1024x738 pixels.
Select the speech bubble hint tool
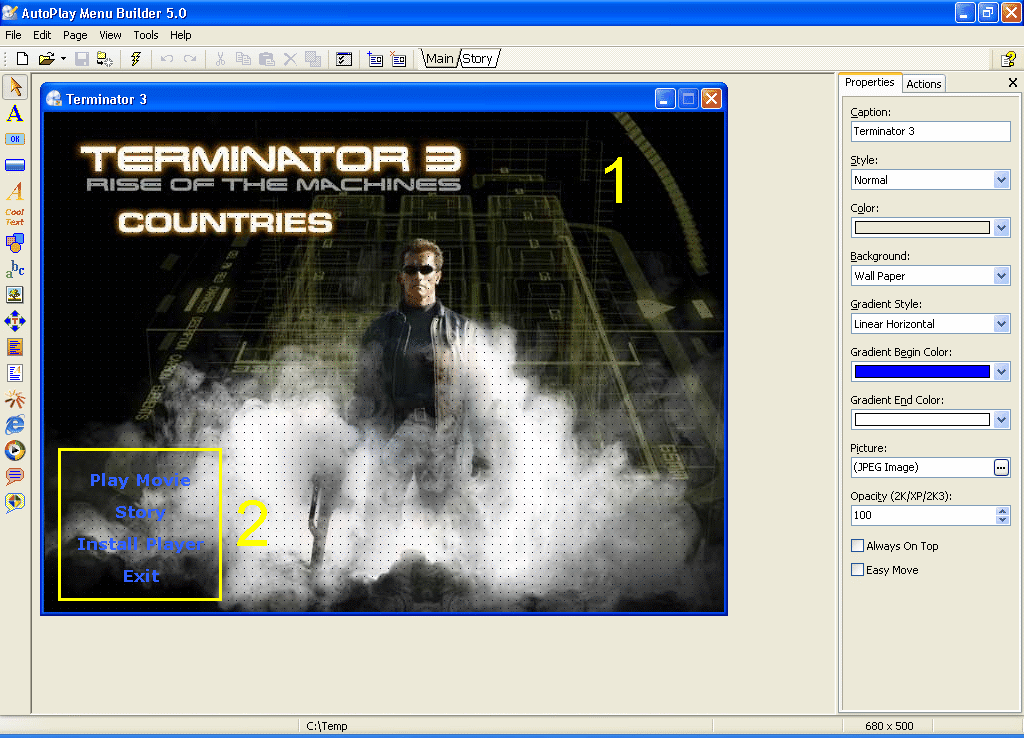[x=15, y=476]
